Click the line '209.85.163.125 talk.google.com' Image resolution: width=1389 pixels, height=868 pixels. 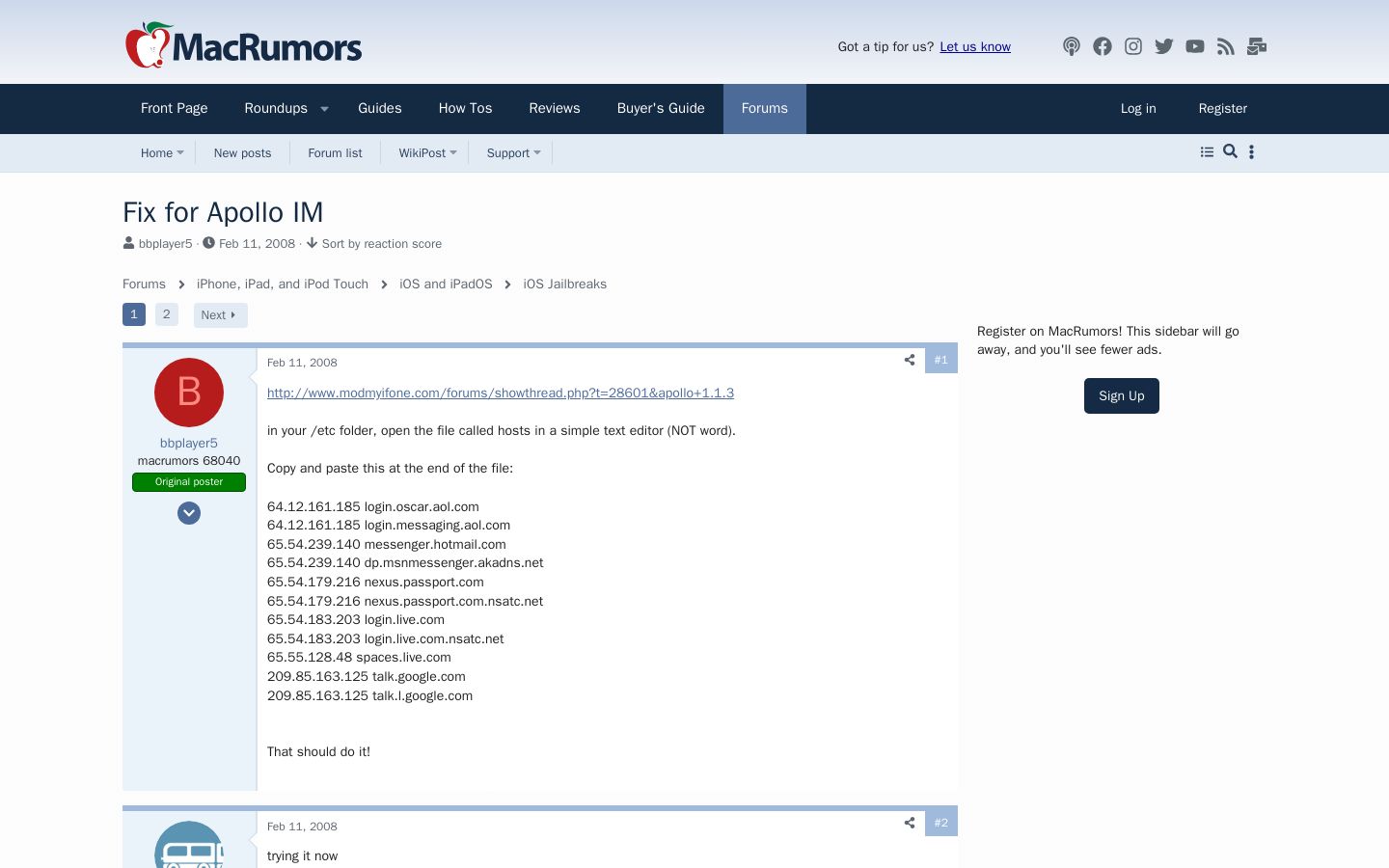(x=367, y=676)
